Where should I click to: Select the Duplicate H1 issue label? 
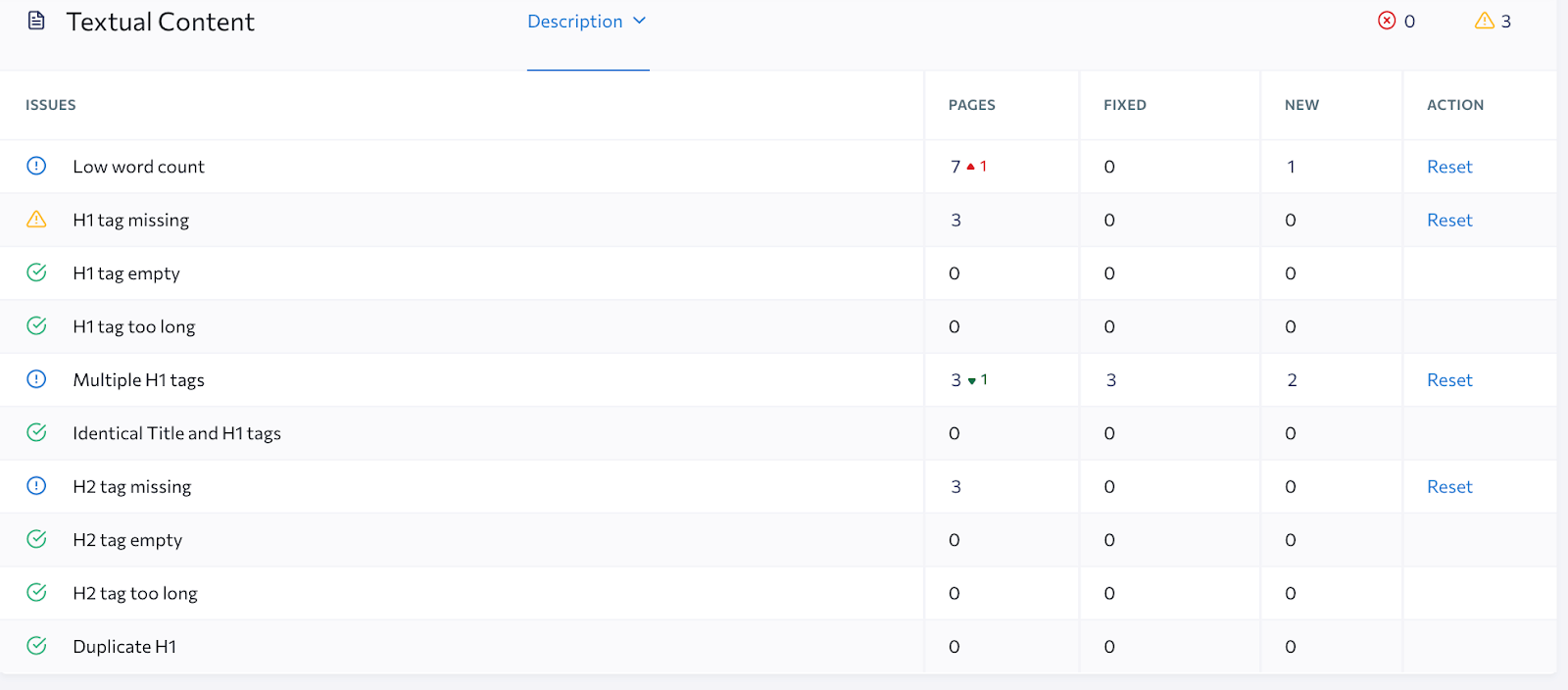point(124,647)
